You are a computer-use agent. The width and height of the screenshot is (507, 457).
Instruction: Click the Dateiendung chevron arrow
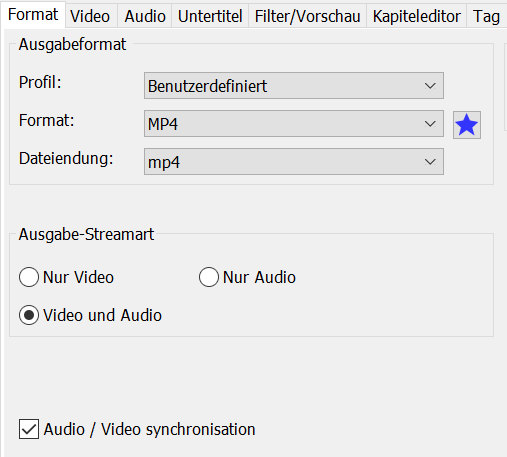[430, 162]
